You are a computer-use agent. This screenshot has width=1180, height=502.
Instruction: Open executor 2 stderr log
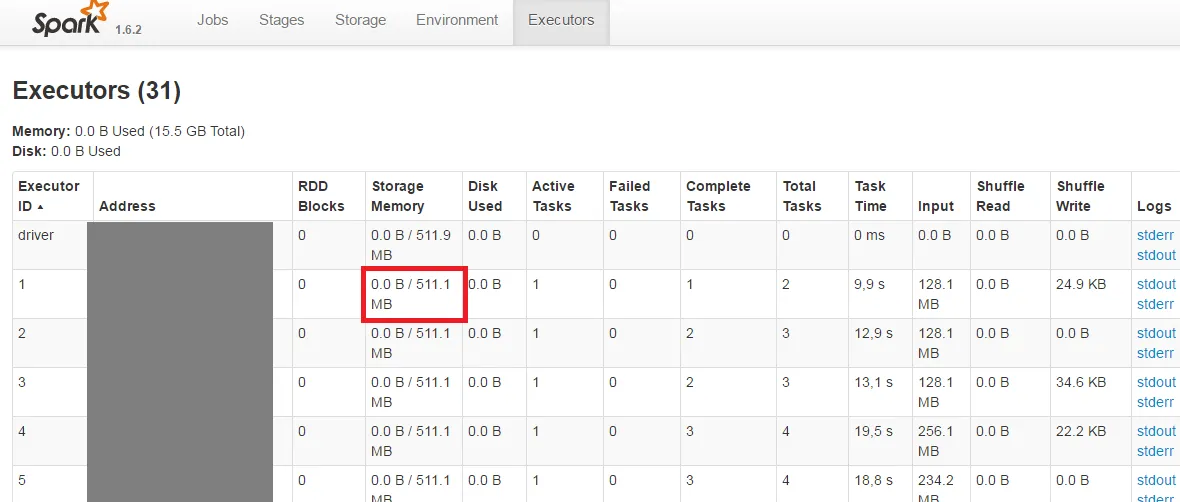(1155, 353)
